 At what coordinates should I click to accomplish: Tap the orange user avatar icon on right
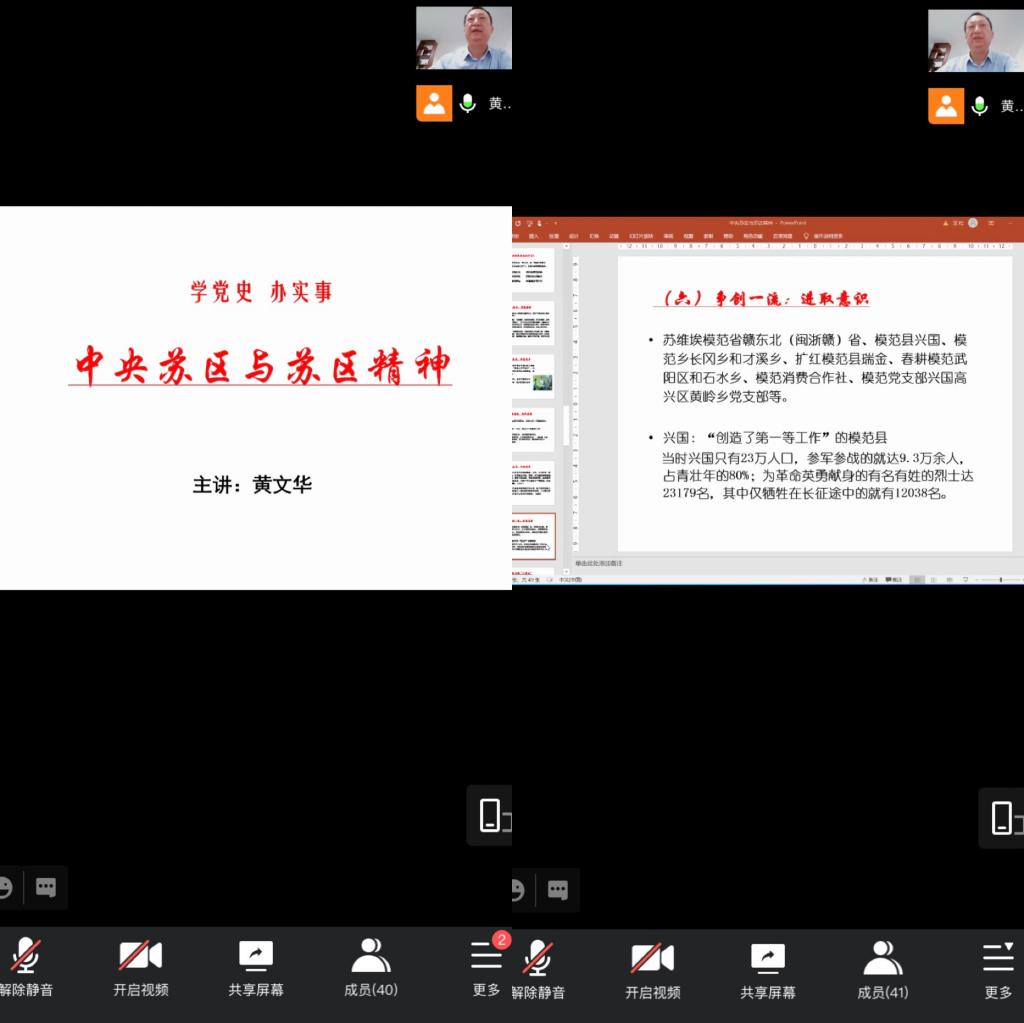(x=946, y=105)
